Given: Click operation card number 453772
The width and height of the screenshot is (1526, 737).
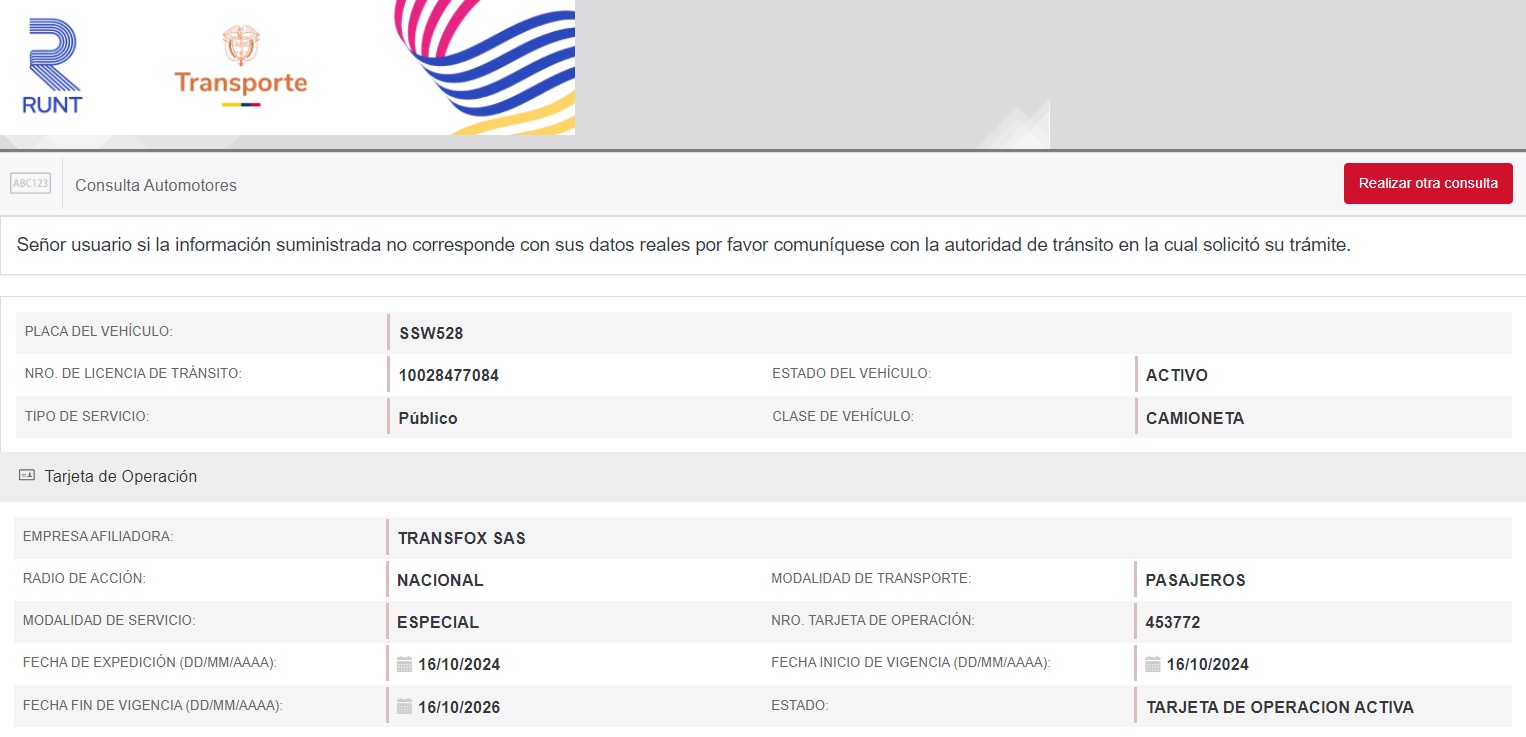Looking at the screenshot, I should click(1172, 622).
